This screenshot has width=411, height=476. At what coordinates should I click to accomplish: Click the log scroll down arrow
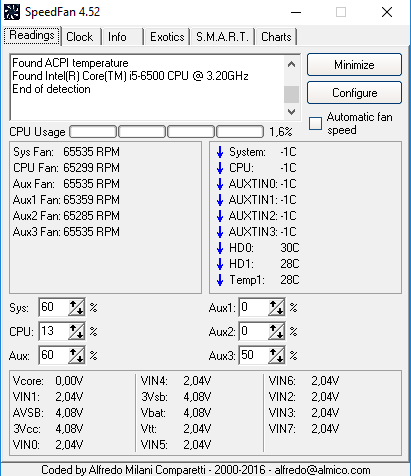291,111
